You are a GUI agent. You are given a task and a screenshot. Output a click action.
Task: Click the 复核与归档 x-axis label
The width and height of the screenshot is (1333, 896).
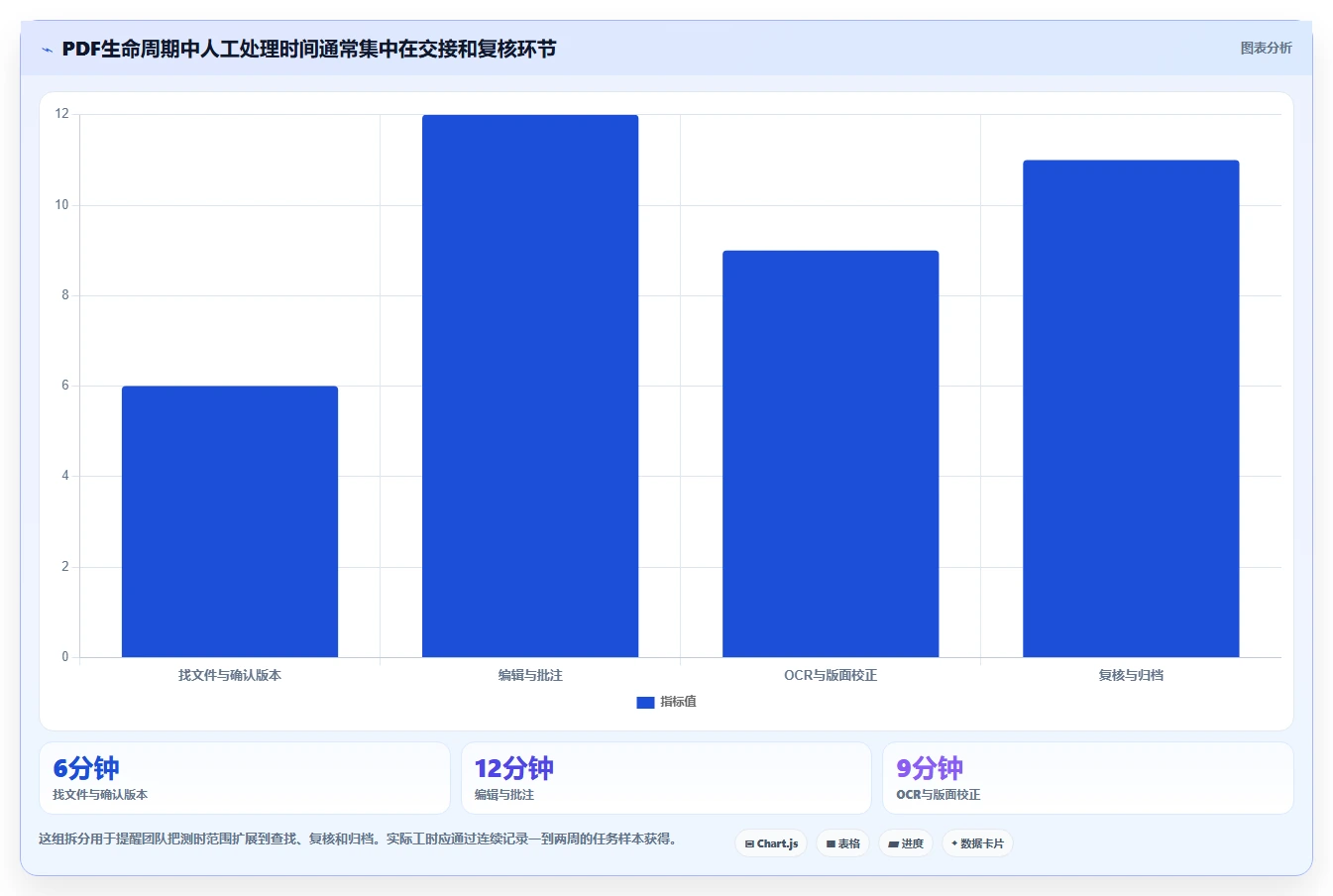point(1131,675)
